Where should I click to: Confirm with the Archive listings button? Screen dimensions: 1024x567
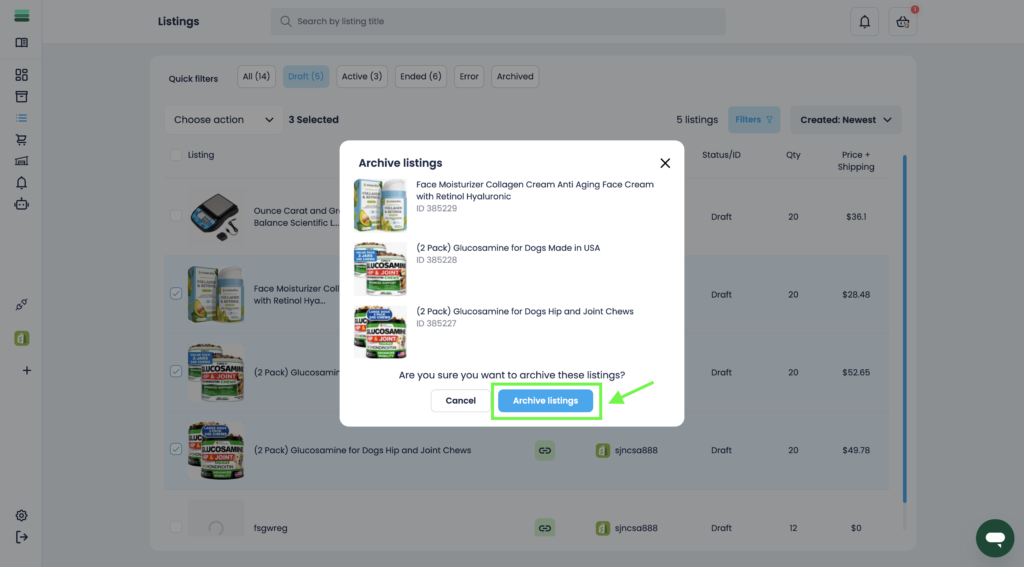click(545, 401)
